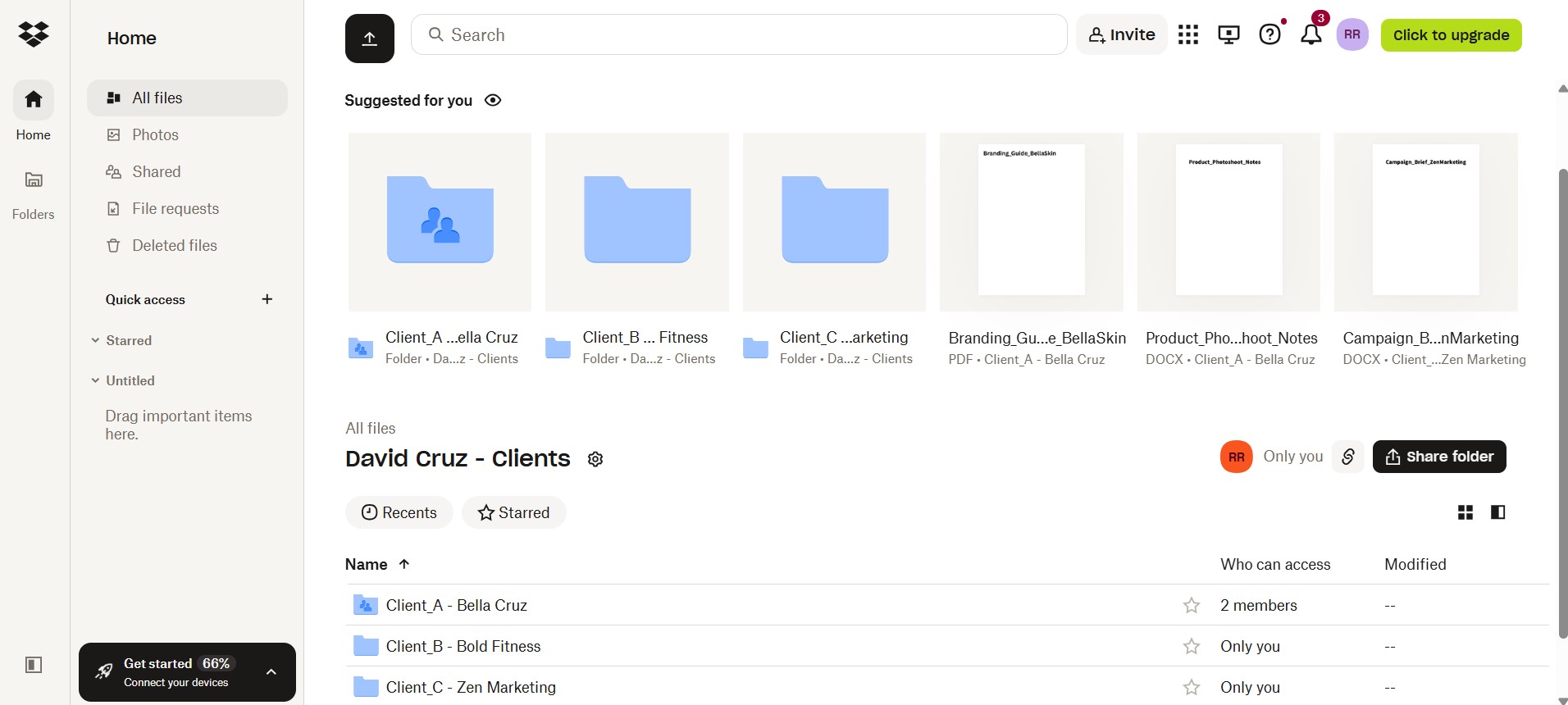Click the Click to upgrade button

click(1451, 35)
